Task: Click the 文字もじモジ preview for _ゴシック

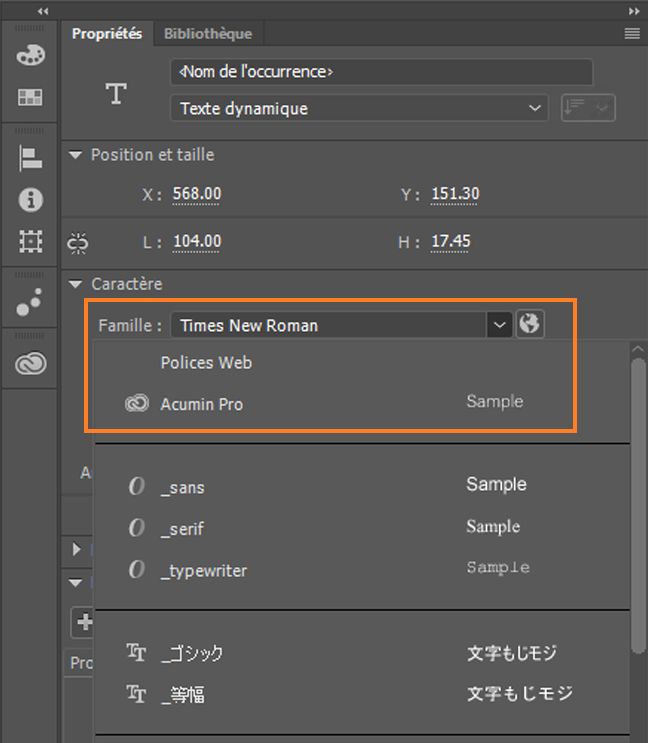Action: (512, 653)
